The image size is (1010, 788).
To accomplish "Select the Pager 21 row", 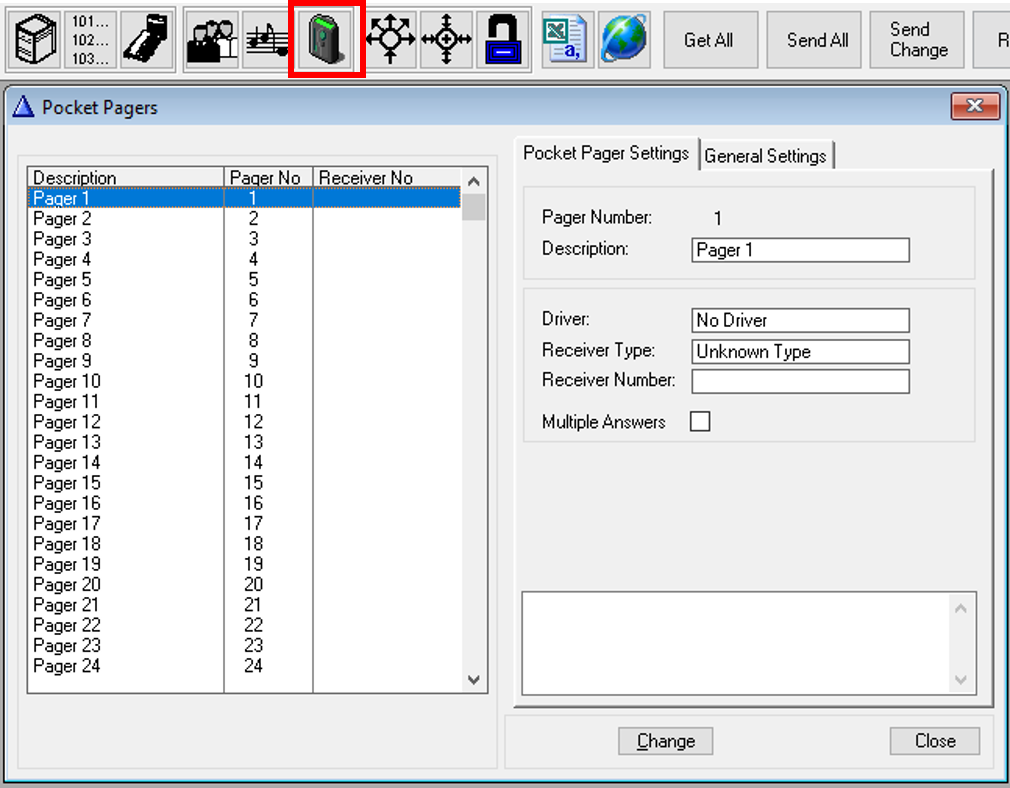I will click(245, 605).
